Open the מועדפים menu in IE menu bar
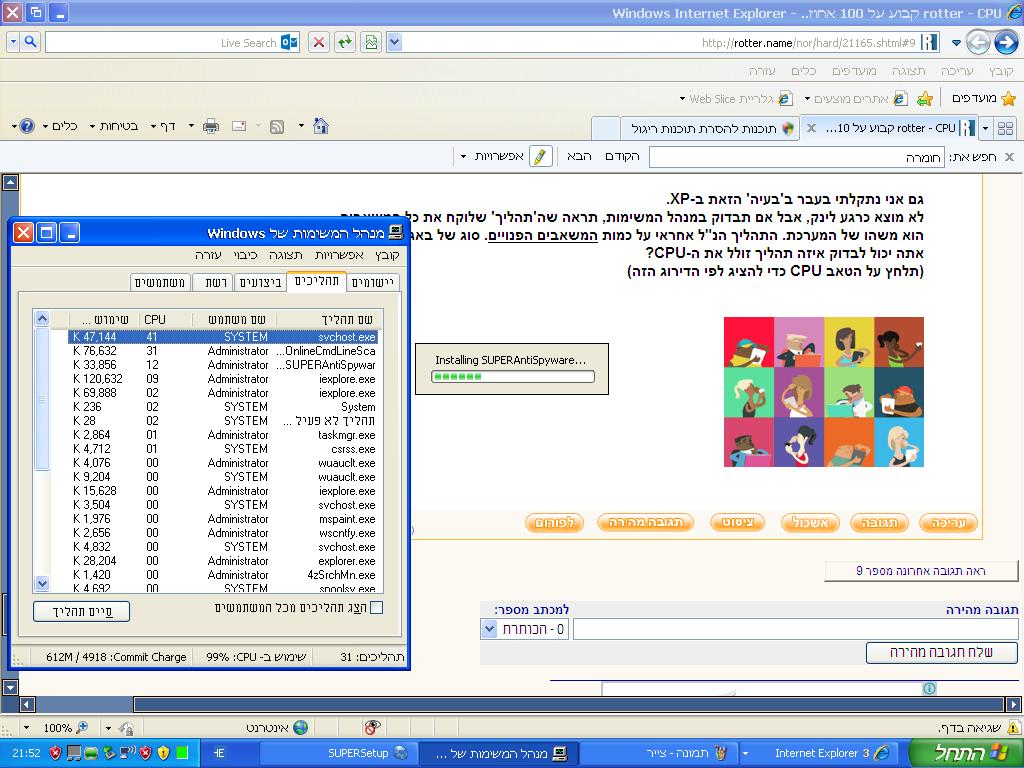Image resolution: width=1024 pixels, height=768 pixels. pos(855,71)
